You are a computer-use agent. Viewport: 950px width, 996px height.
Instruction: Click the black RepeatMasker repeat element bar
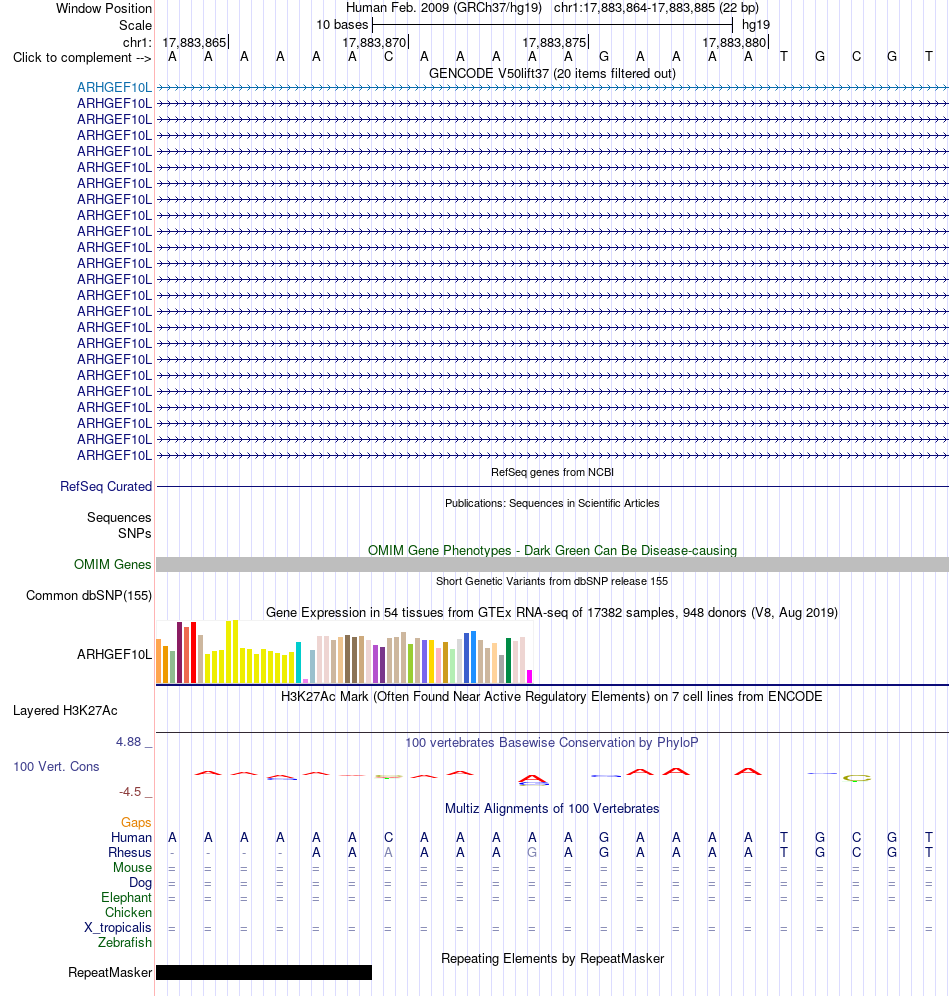pyautogui.click(x=264, y=972)
